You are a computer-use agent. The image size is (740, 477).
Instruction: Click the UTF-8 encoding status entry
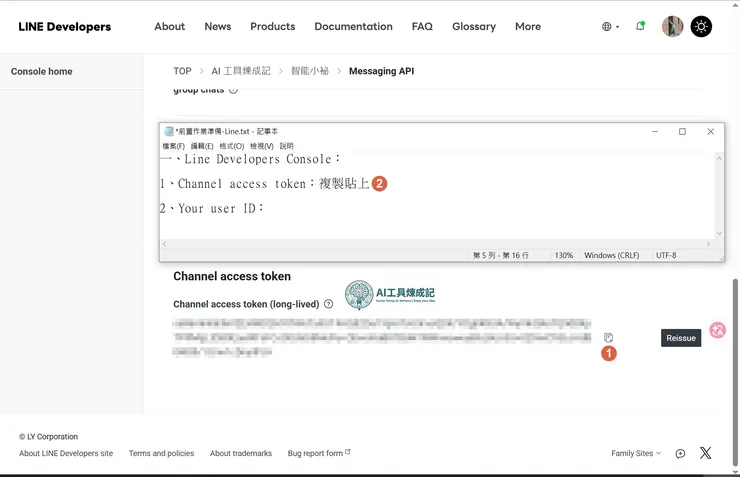point(666,255)
